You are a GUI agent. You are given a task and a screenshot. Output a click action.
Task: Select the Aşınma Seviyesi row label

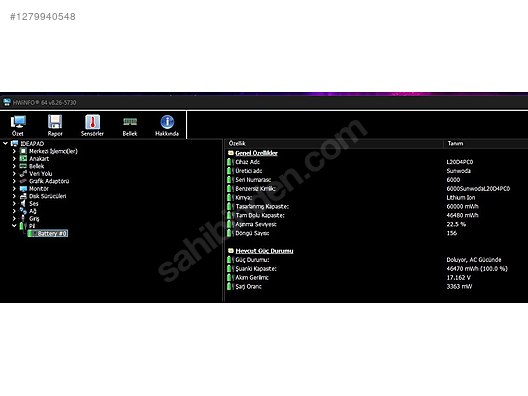[256, 224]
